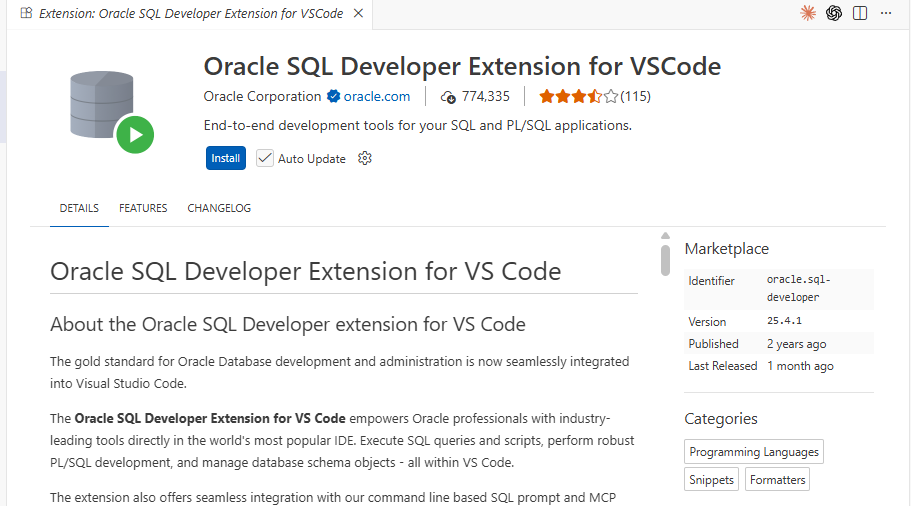Open the (115) ratings count
Image resolution: width=911 pixels, height=506 pixels.
pos(635,96)
